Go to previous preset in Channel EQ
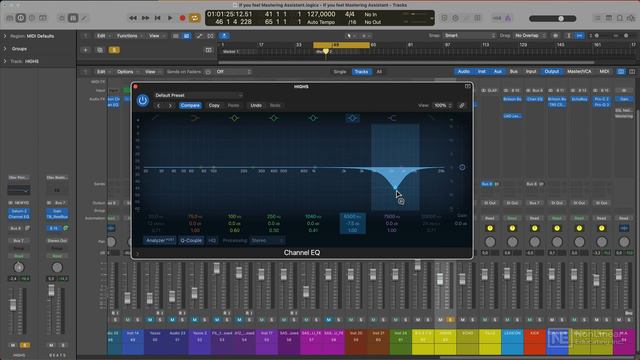This screenshot has height=360, width=640. click(159, 106)
